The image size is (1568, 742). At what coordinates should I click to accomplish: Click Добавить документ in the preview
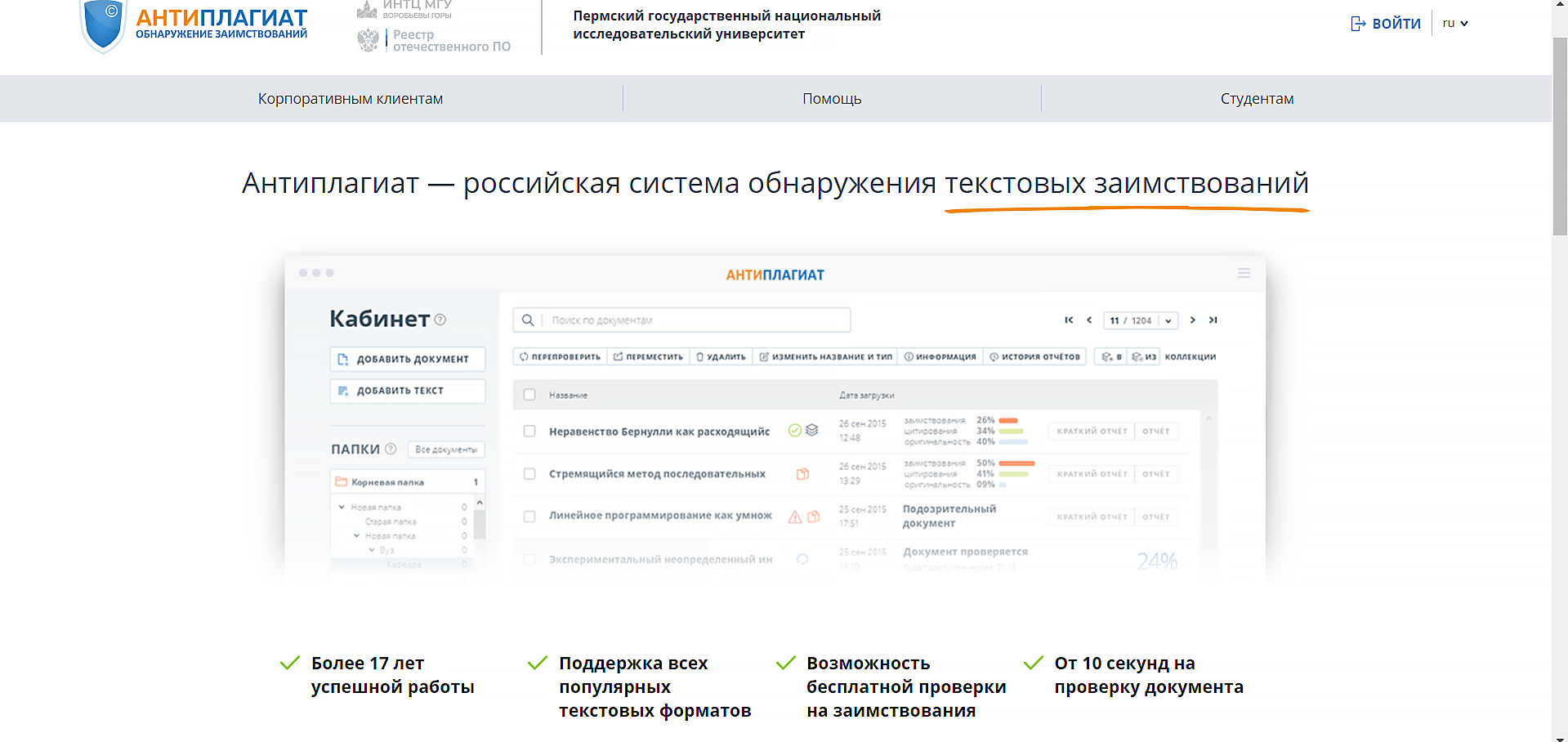click(x=408, y=359)
